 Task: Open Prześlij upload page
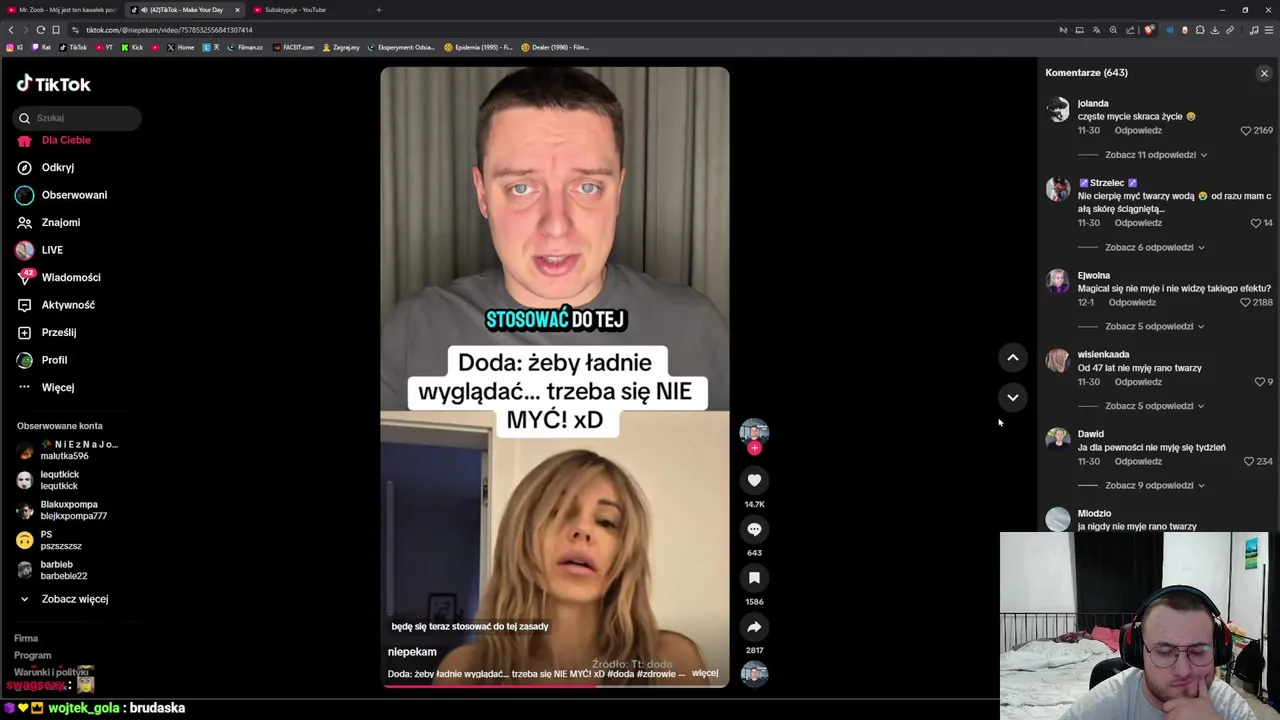pos(47,333)
